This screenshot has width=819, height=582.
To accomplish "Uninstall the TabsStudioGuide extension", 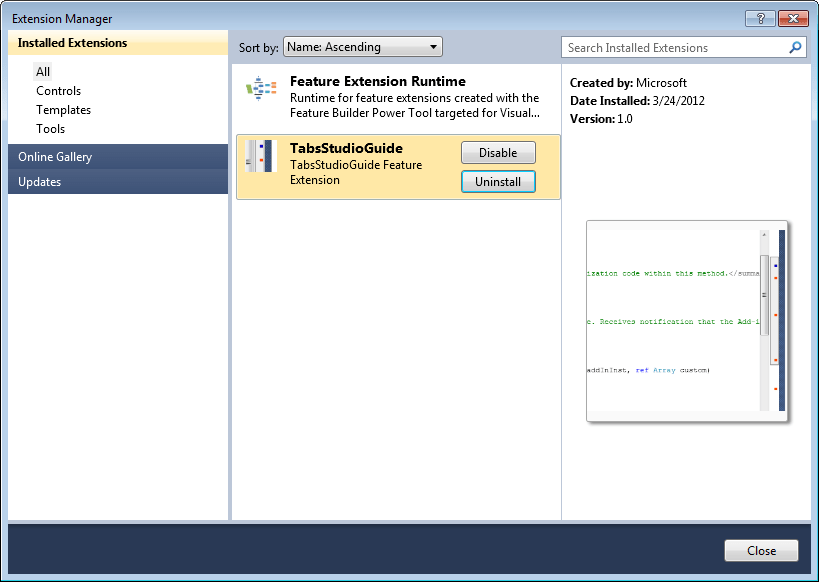I will click(497, 181).
